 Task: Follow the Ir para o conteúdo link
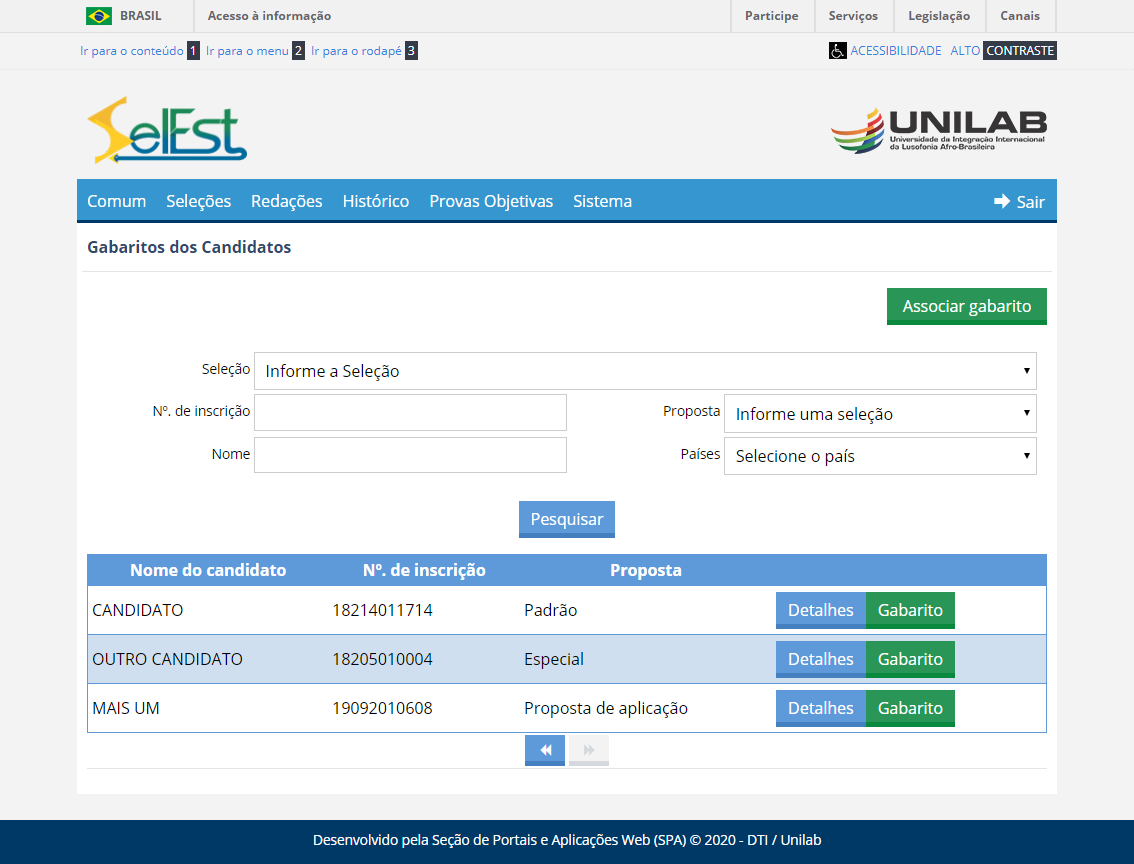click(132, 51)
